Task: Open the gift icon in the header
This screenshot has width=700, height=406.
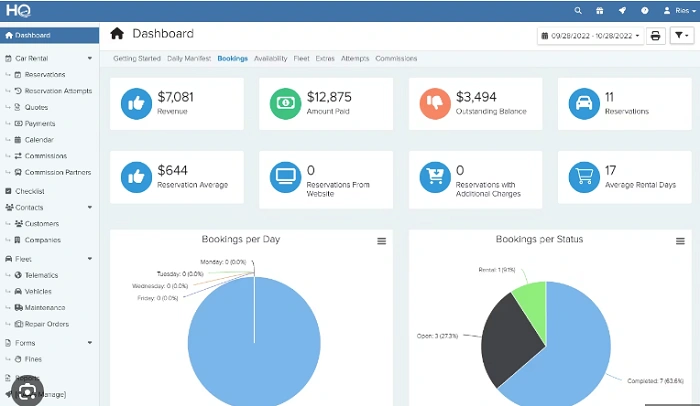Action: pos(600,10)
